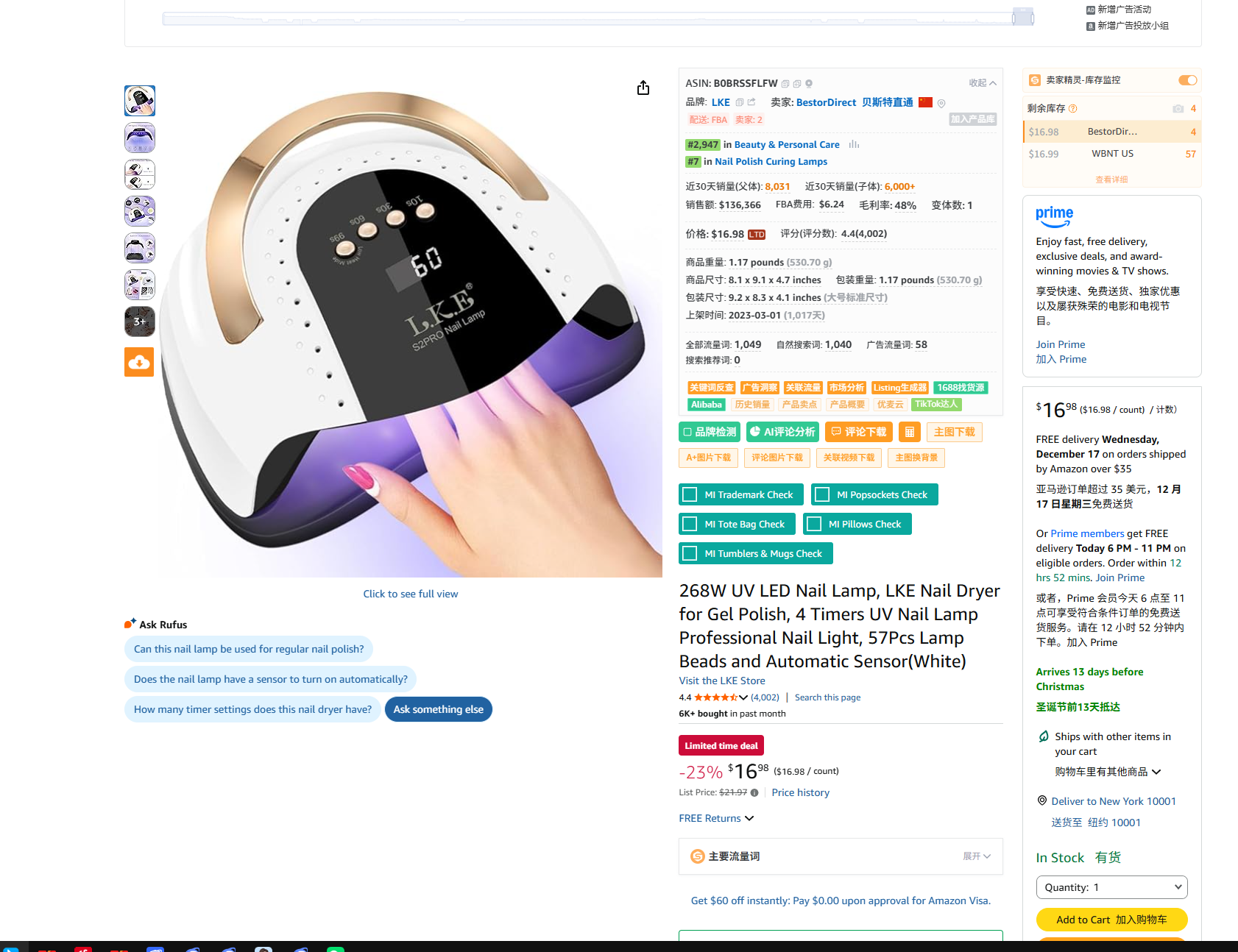1238x952 pixels.
Task: Click the Add to Cart button
Action: [x=1111, y=920]
